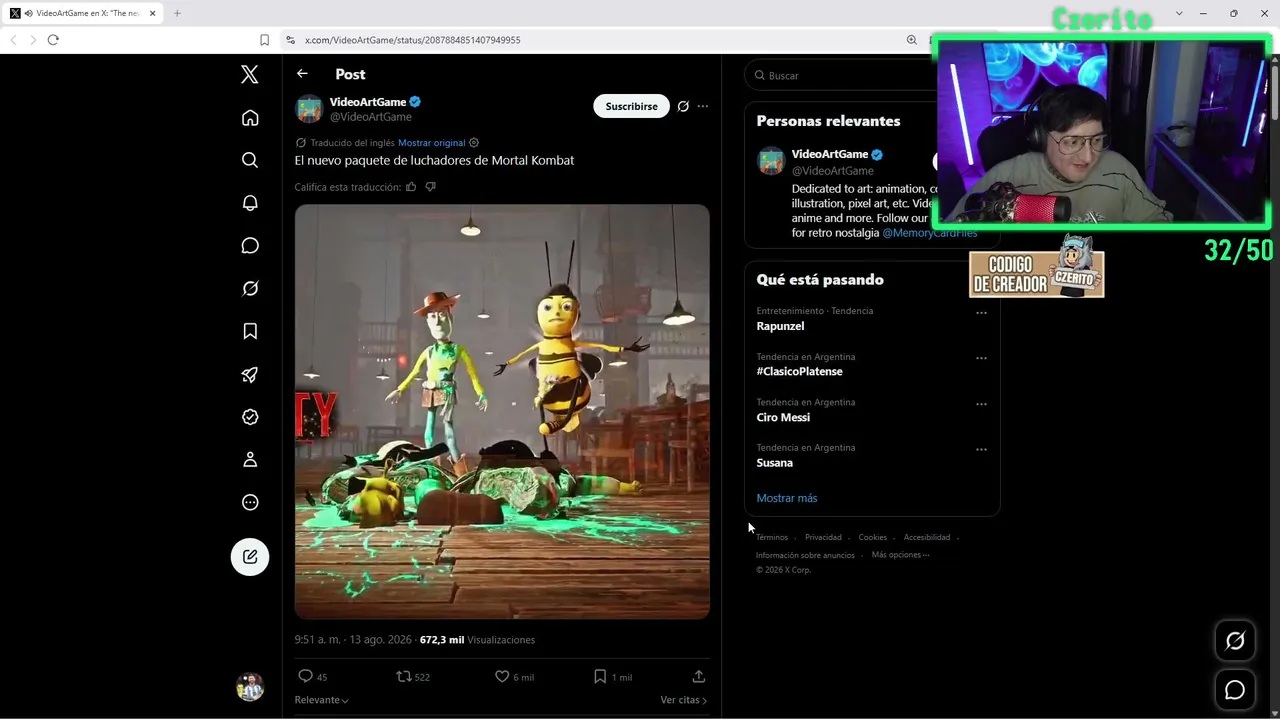
Task: Share the post via the share icon
Action: click(699, 677)
